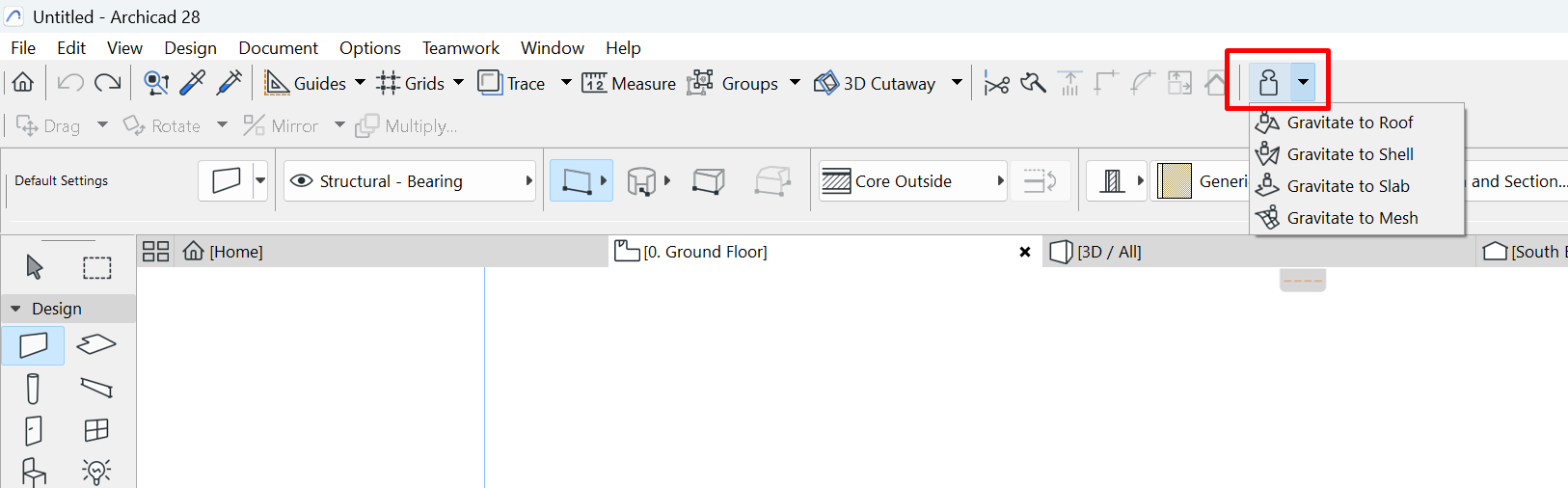Select the Marquee tool

click(x=96, y=267)
